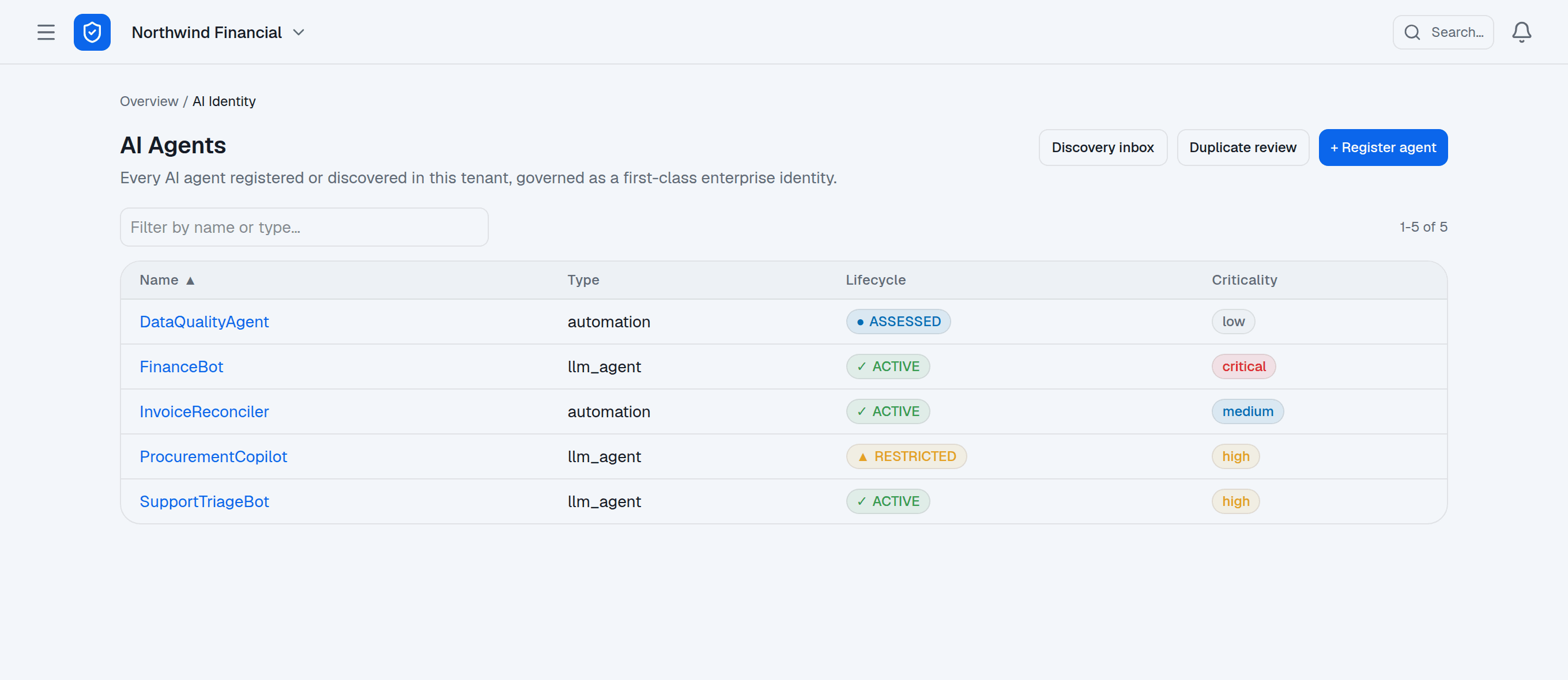Open DataQualityAgent details
1568x680 pixels.
204,322
